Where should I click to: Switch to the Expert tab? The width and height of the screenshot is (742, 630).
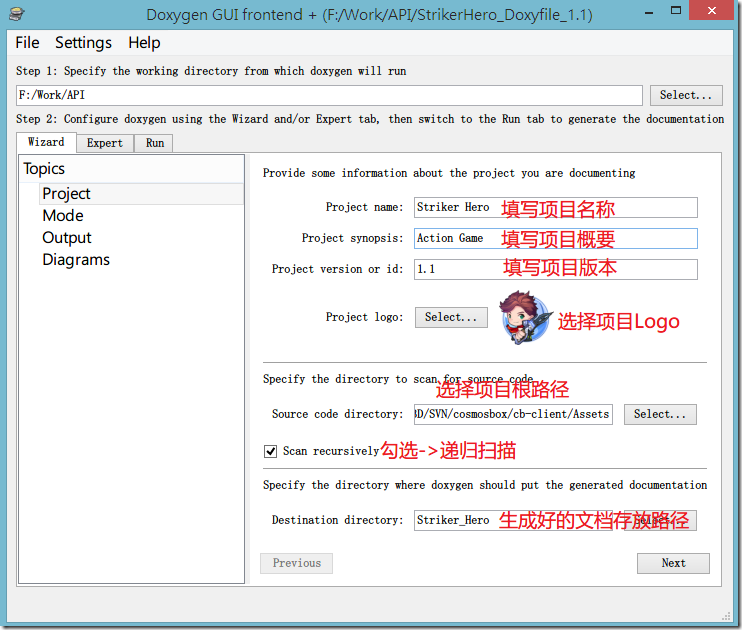[x=105, y=143]
